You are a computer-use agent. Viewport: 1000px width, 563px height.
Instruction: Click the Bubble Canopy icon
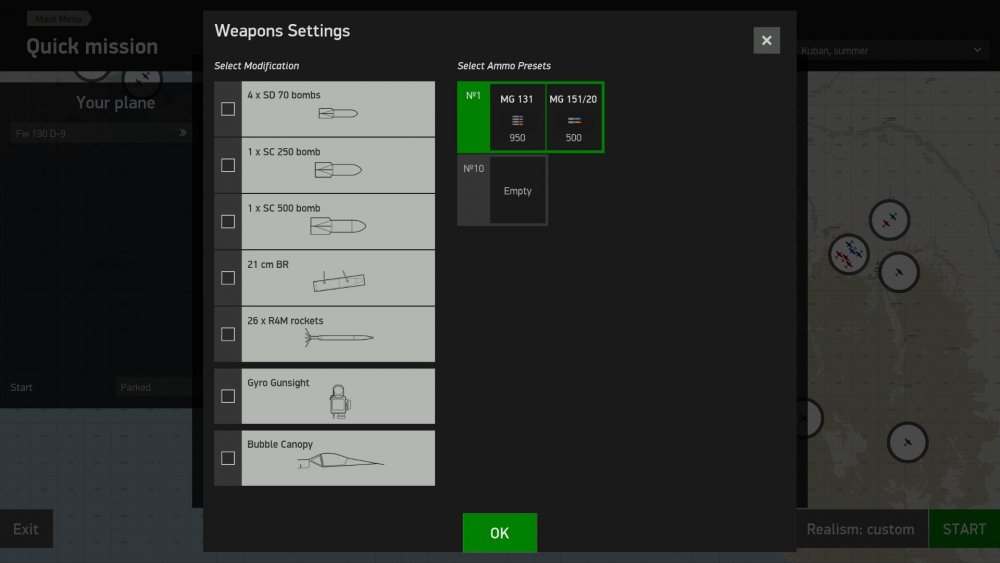tap(340, 460)
